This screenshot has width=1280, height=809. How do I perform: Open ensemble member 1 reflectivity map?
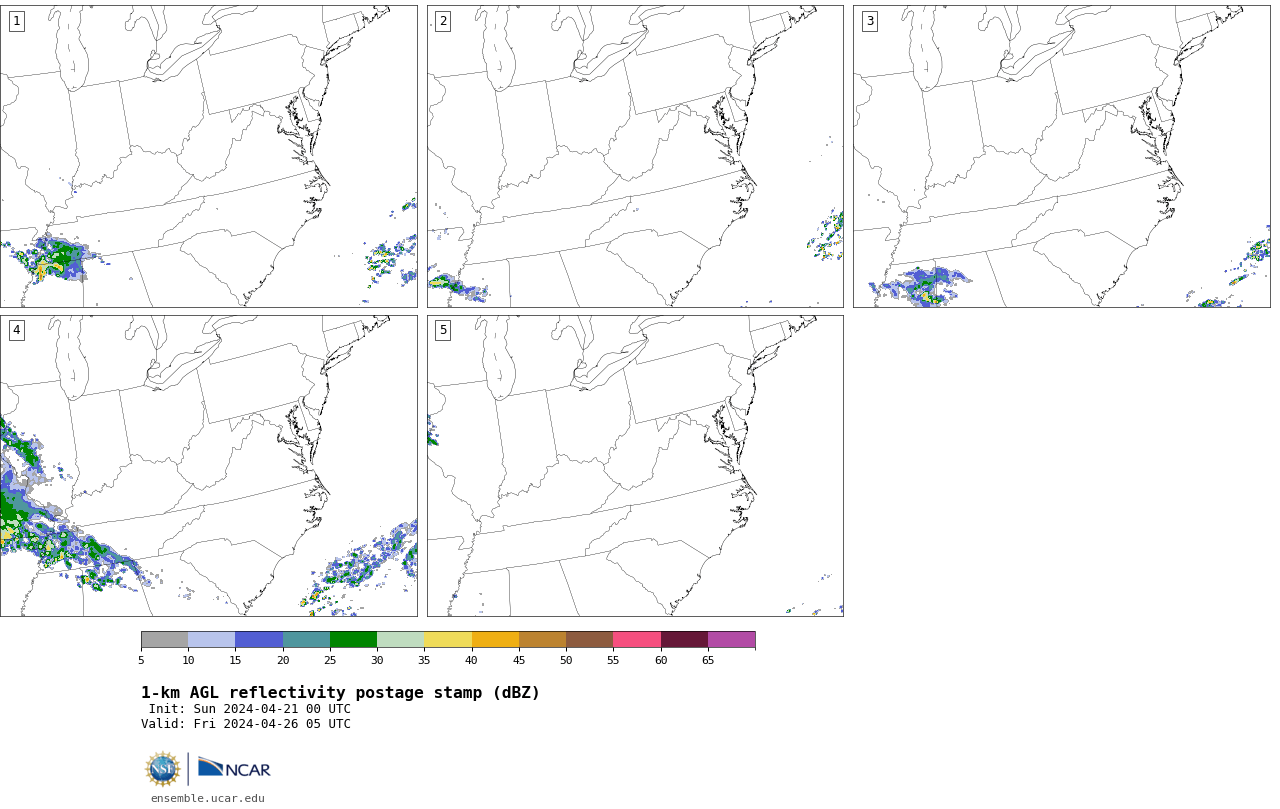pos(208,156)
